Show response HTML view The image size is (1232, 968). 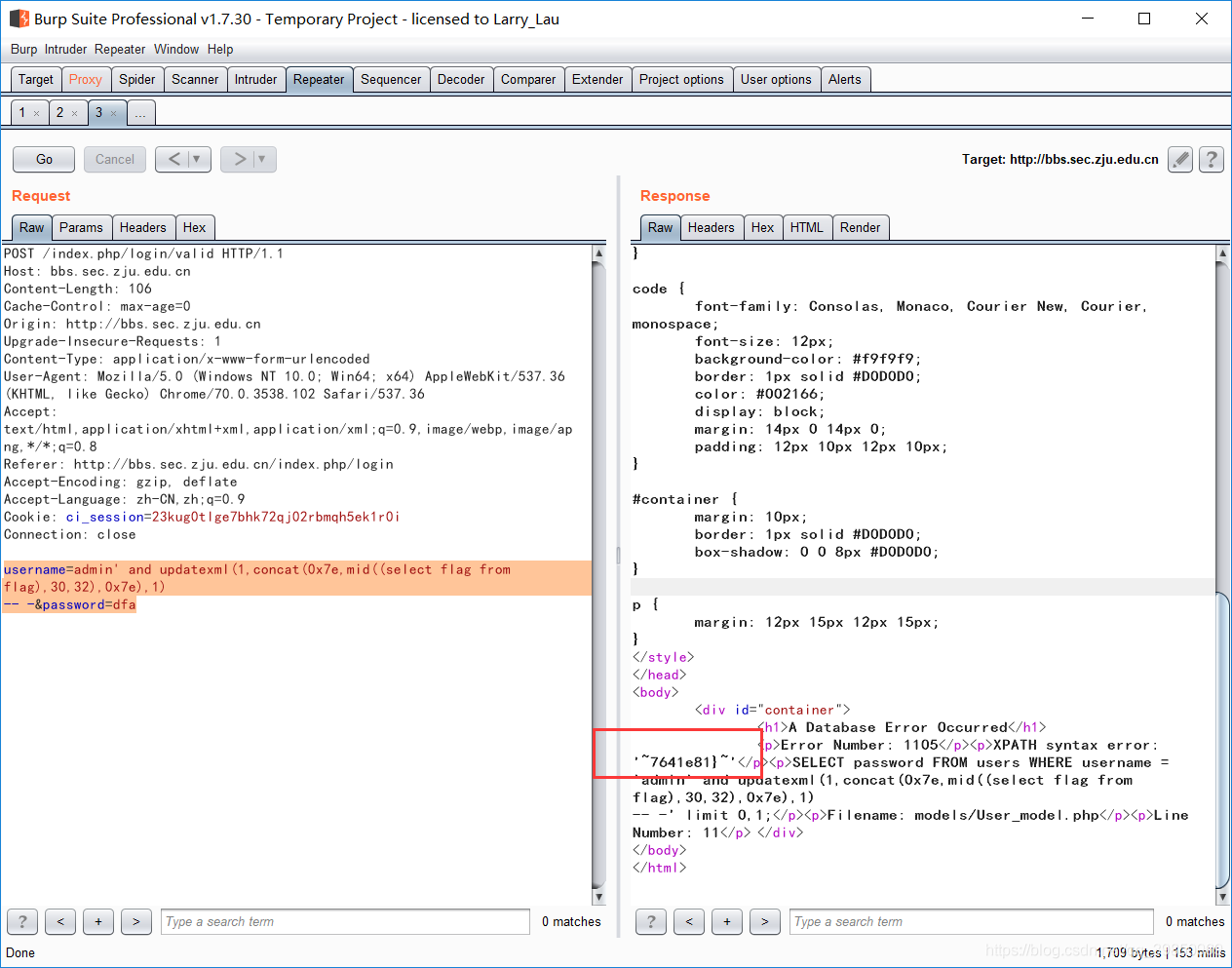point(807,228)
